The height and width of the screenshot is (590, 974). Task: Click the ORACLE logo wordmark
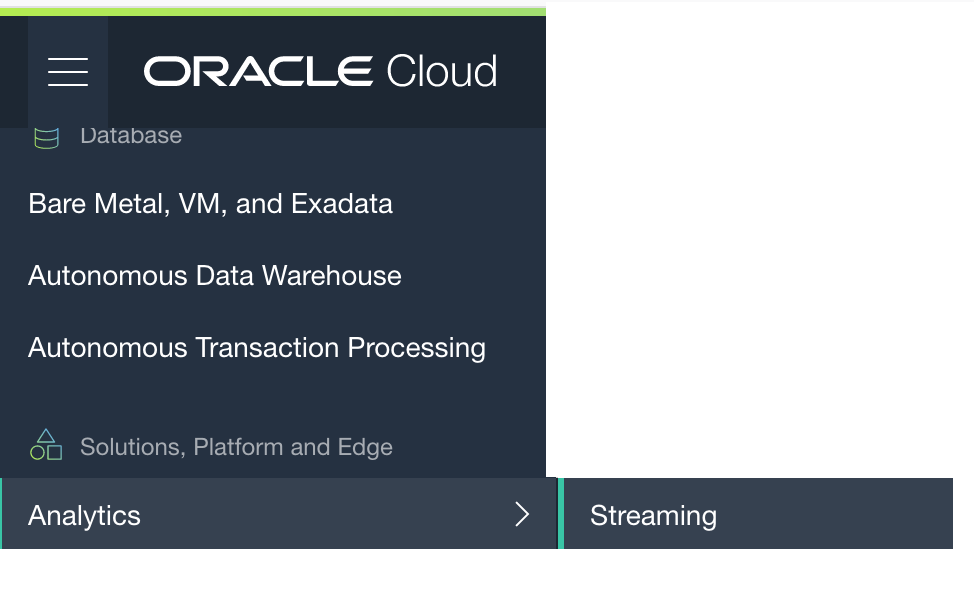(258, 72)
